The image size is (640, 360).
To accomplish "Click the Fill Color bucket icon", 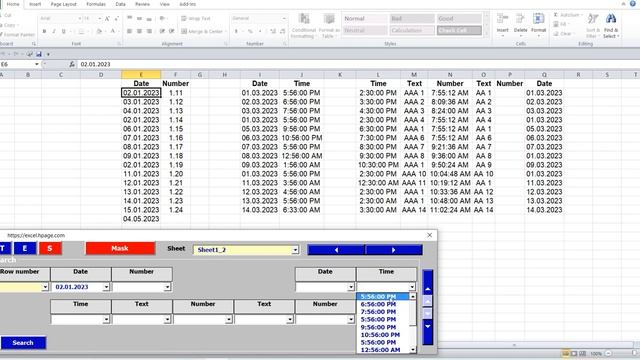I will coord(99,31).
